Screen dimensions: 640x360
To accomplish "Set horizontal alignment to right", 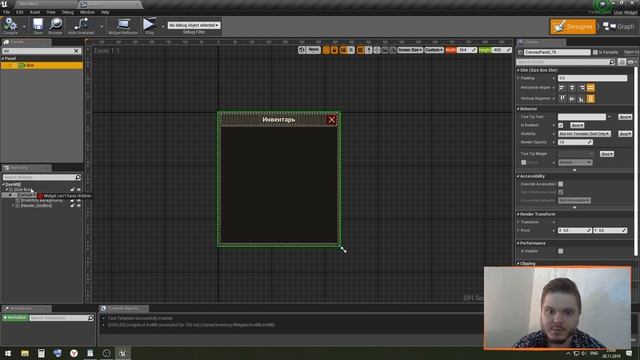I will (581, 88).
